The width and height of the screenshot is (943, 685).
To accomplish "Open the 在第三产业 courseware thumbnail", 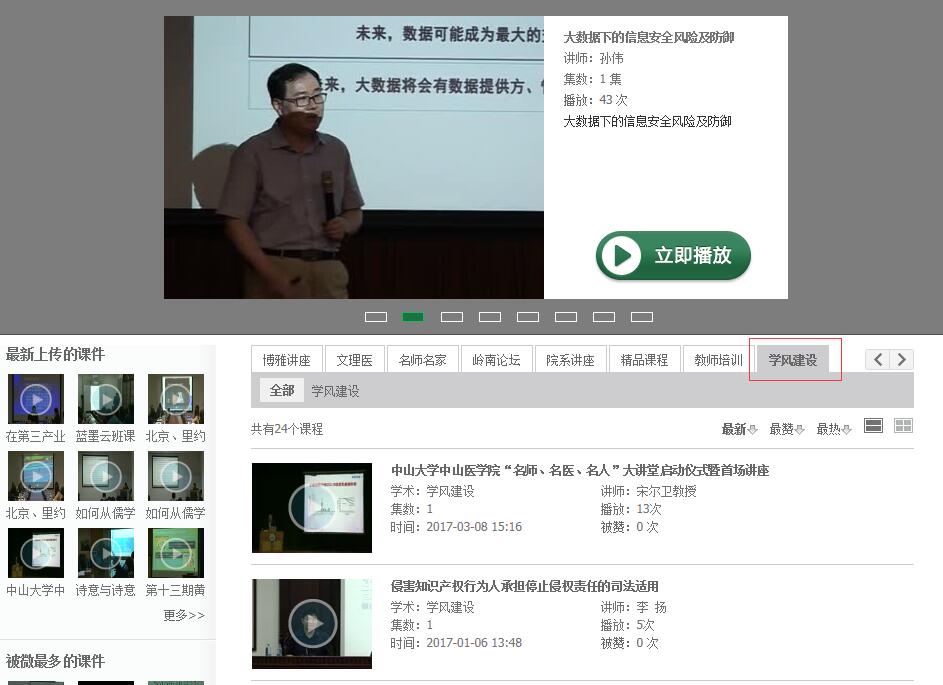I will (36, 399).
